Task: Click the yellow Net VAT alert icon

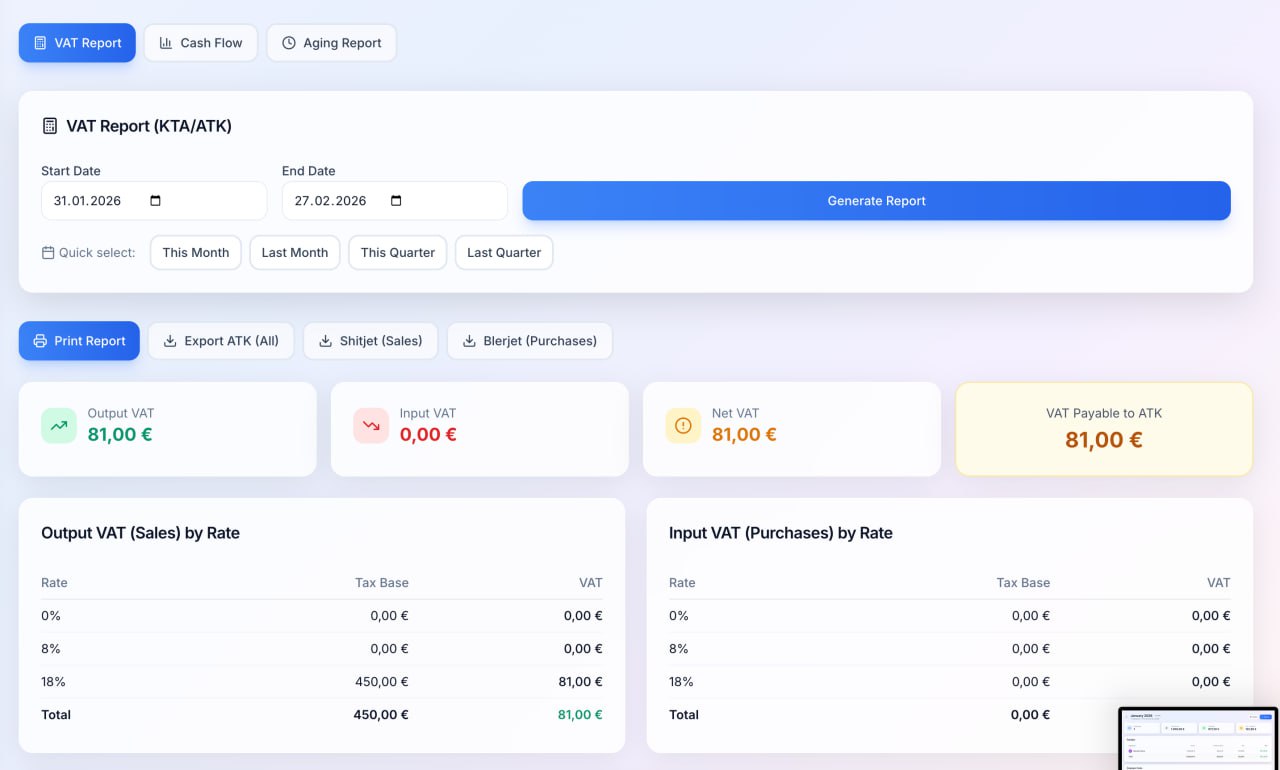Action: pos(683,425)
